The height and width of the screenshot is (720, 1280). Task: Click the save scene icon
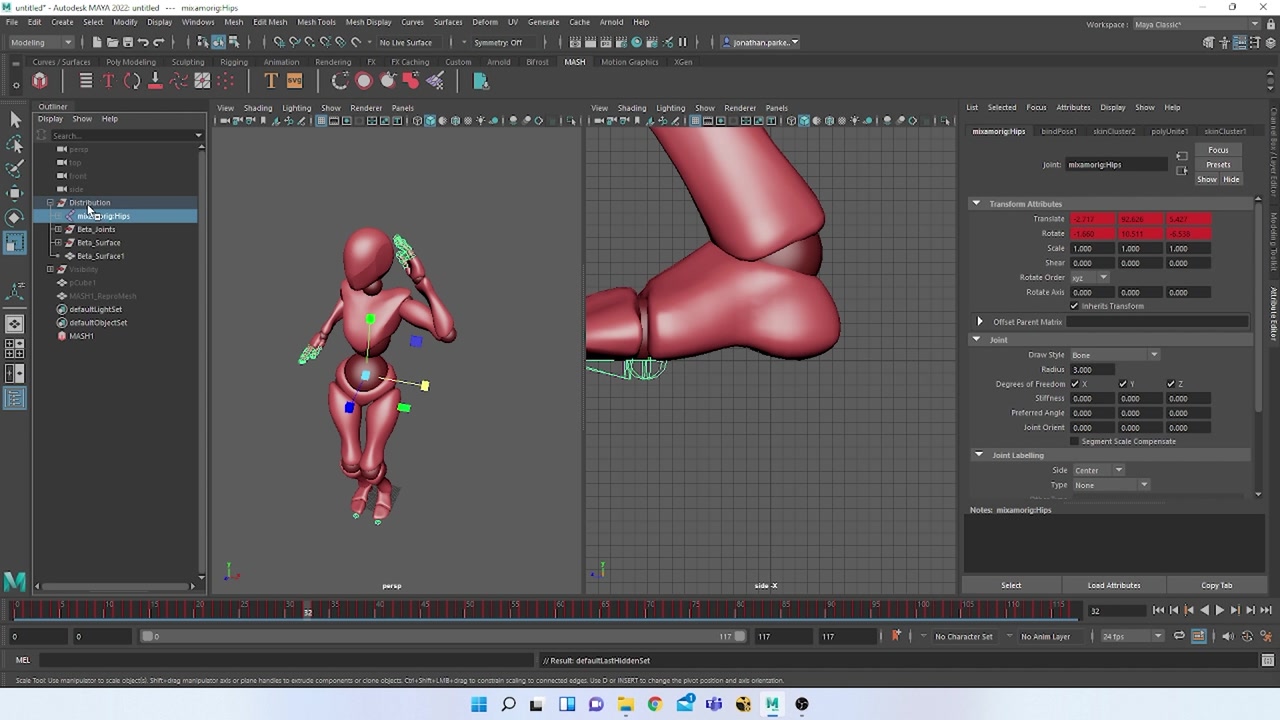tap(127, 42)
